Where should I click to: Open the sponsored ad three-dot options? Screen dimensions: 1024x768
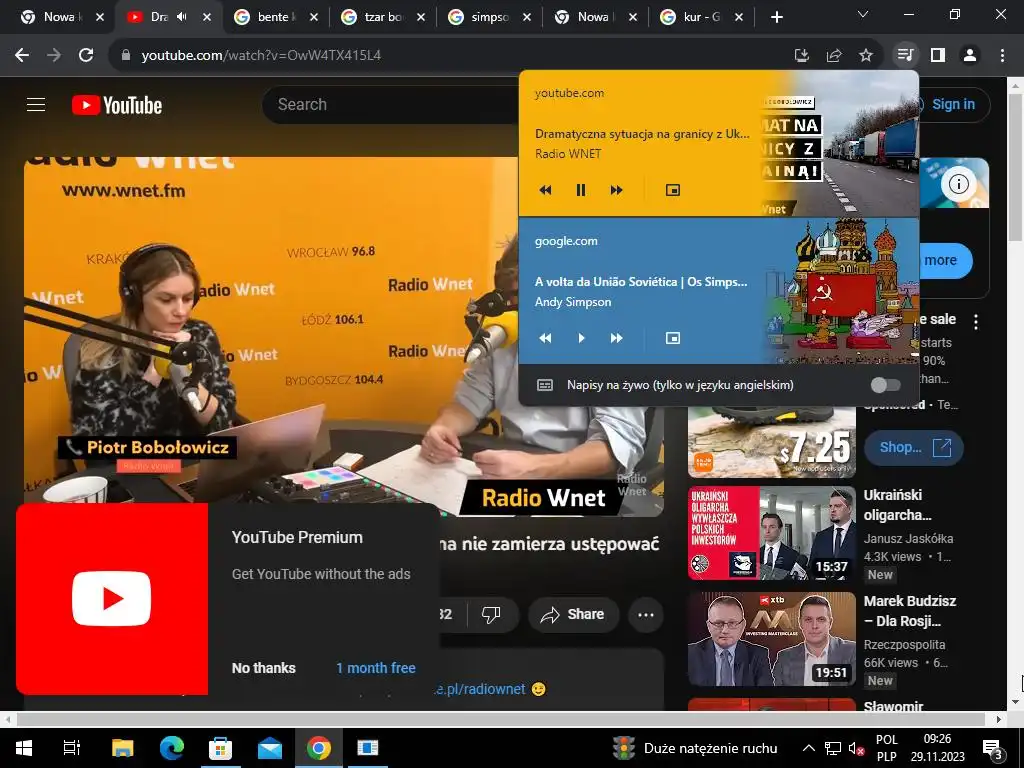click(x=976, y=321)
